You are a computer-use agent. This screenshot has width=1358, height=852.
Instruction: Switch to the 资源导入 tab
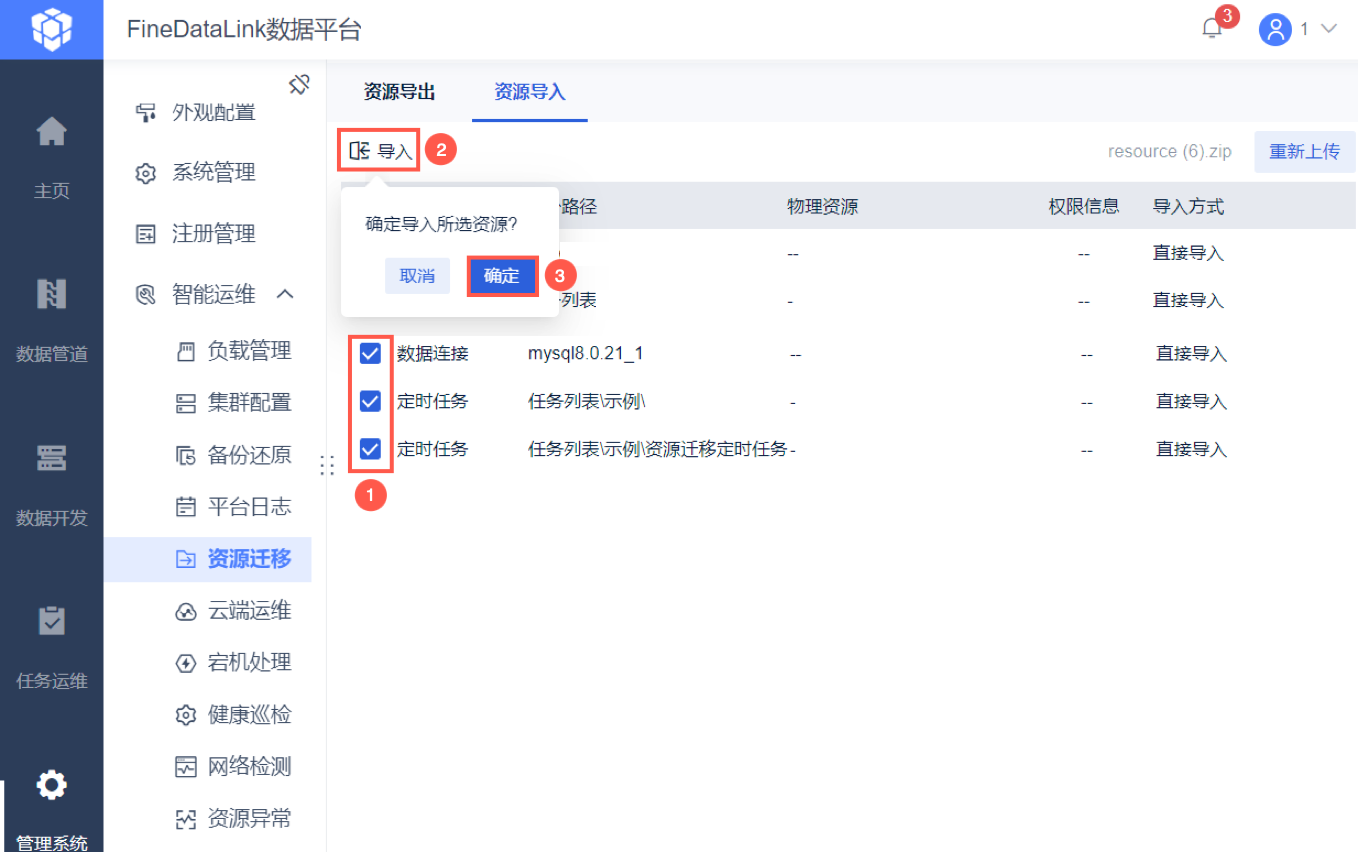[530, 92]
